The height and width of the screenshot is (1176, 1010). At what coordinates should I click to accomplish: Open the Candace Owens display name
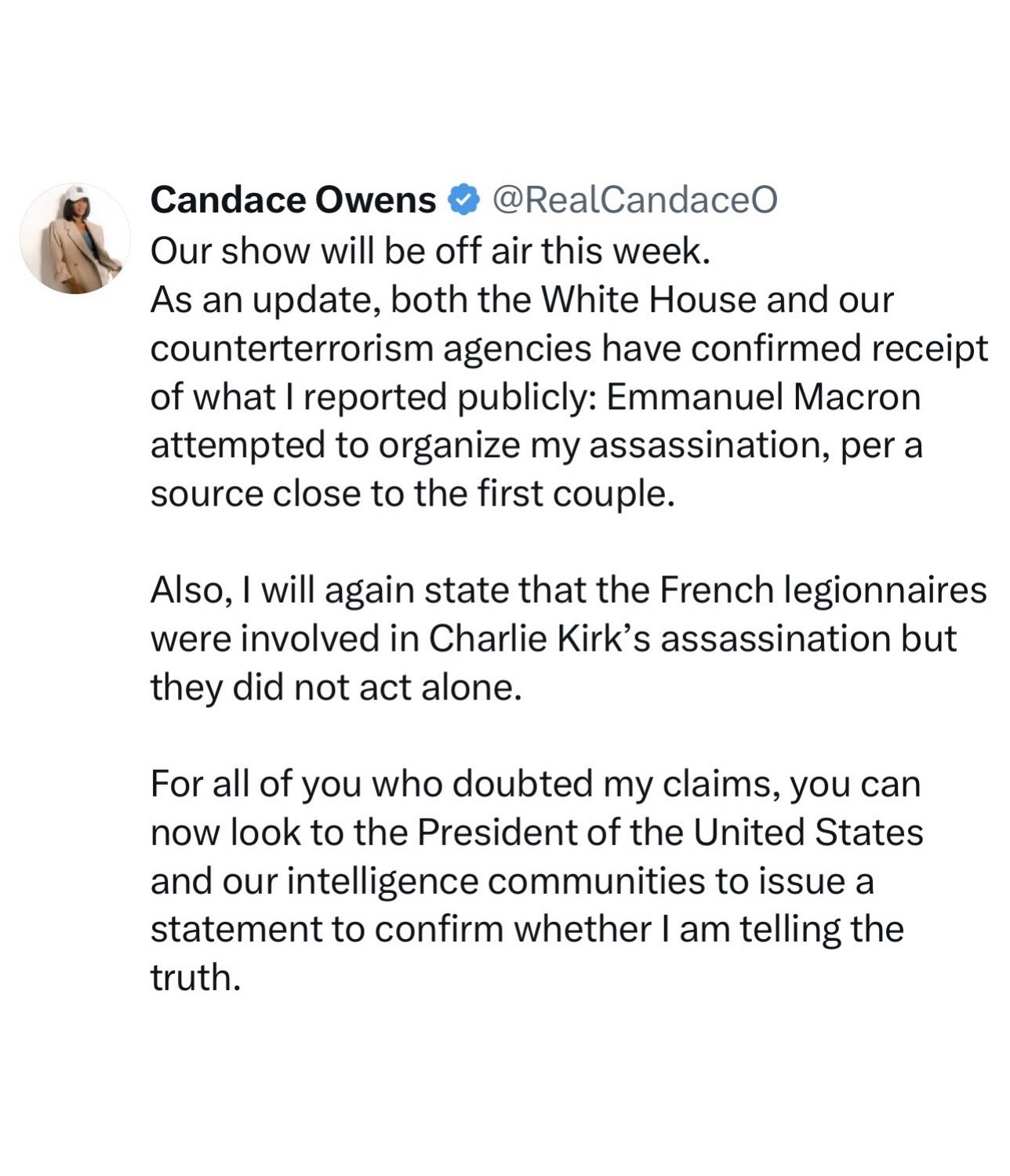click(x=292, y=201)
